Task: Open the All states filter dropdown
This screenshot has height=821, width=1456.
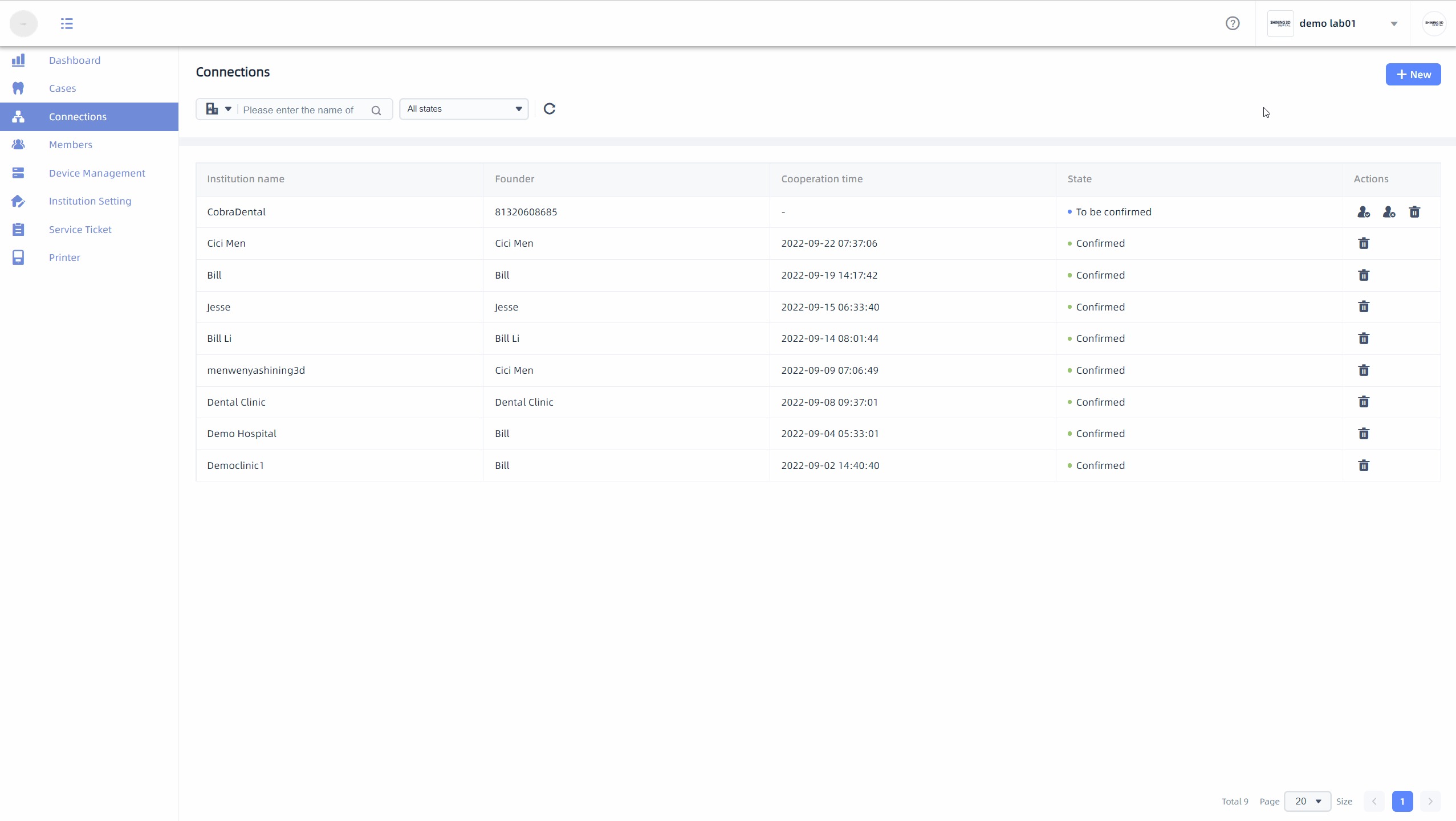Action: coord(463,109)
